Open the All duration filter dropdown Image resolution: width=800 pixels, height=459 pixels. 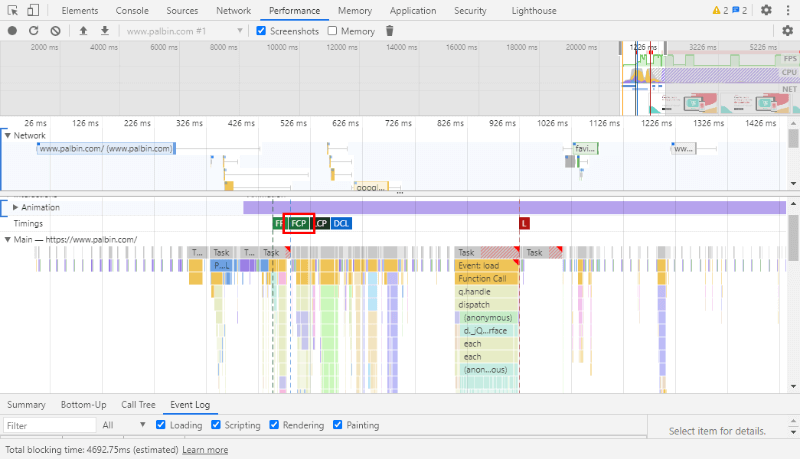124,425
